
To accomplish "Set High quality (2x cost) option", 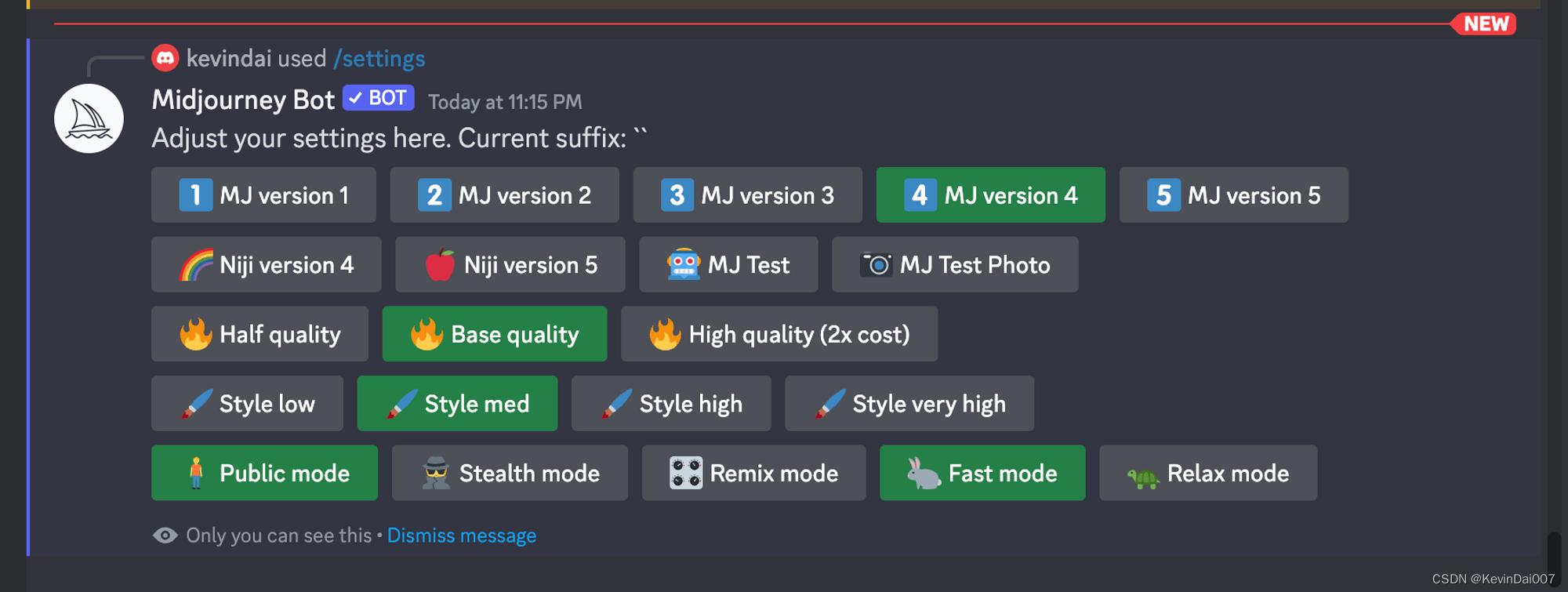I will (x=779, y=334).
